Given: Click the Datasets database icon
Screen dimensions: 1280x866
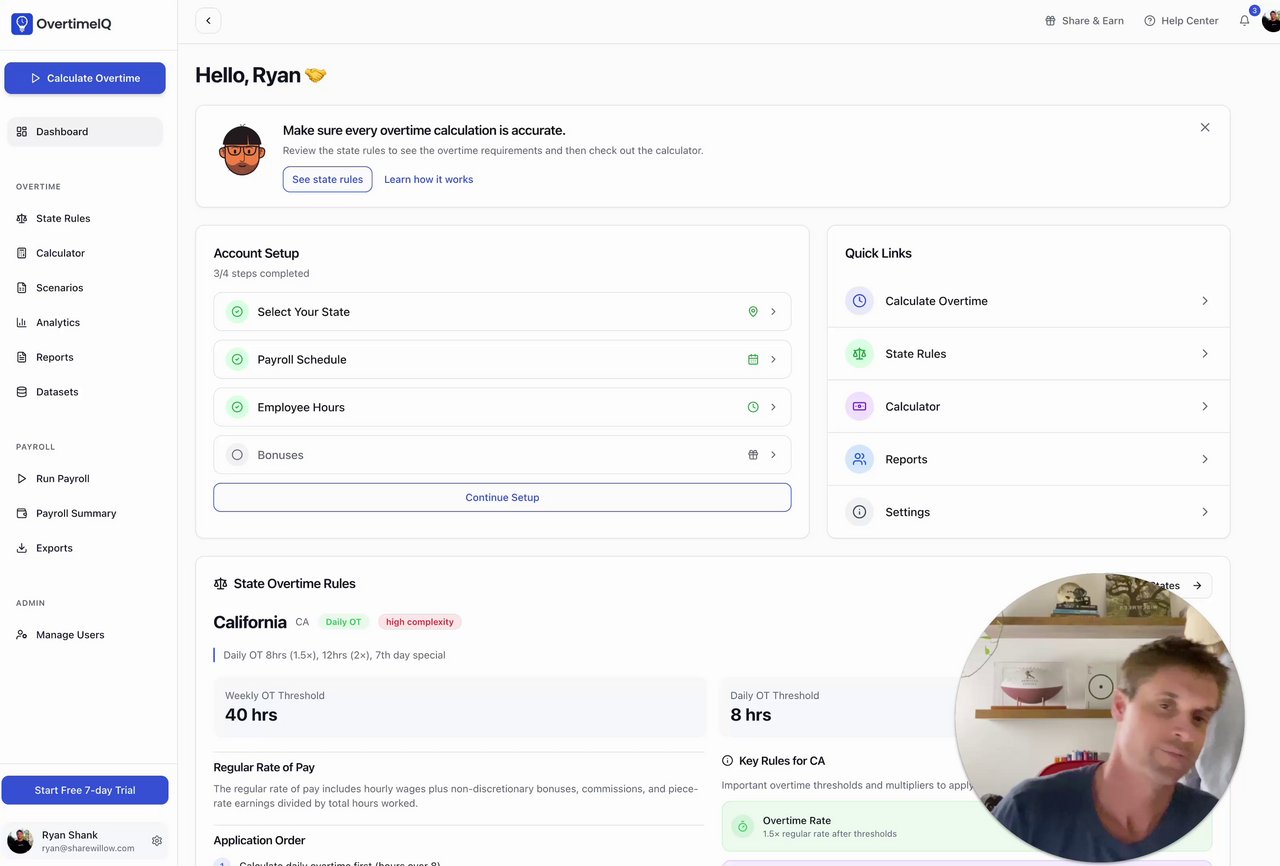Looking at the screenshot, I should click(22, 392).
